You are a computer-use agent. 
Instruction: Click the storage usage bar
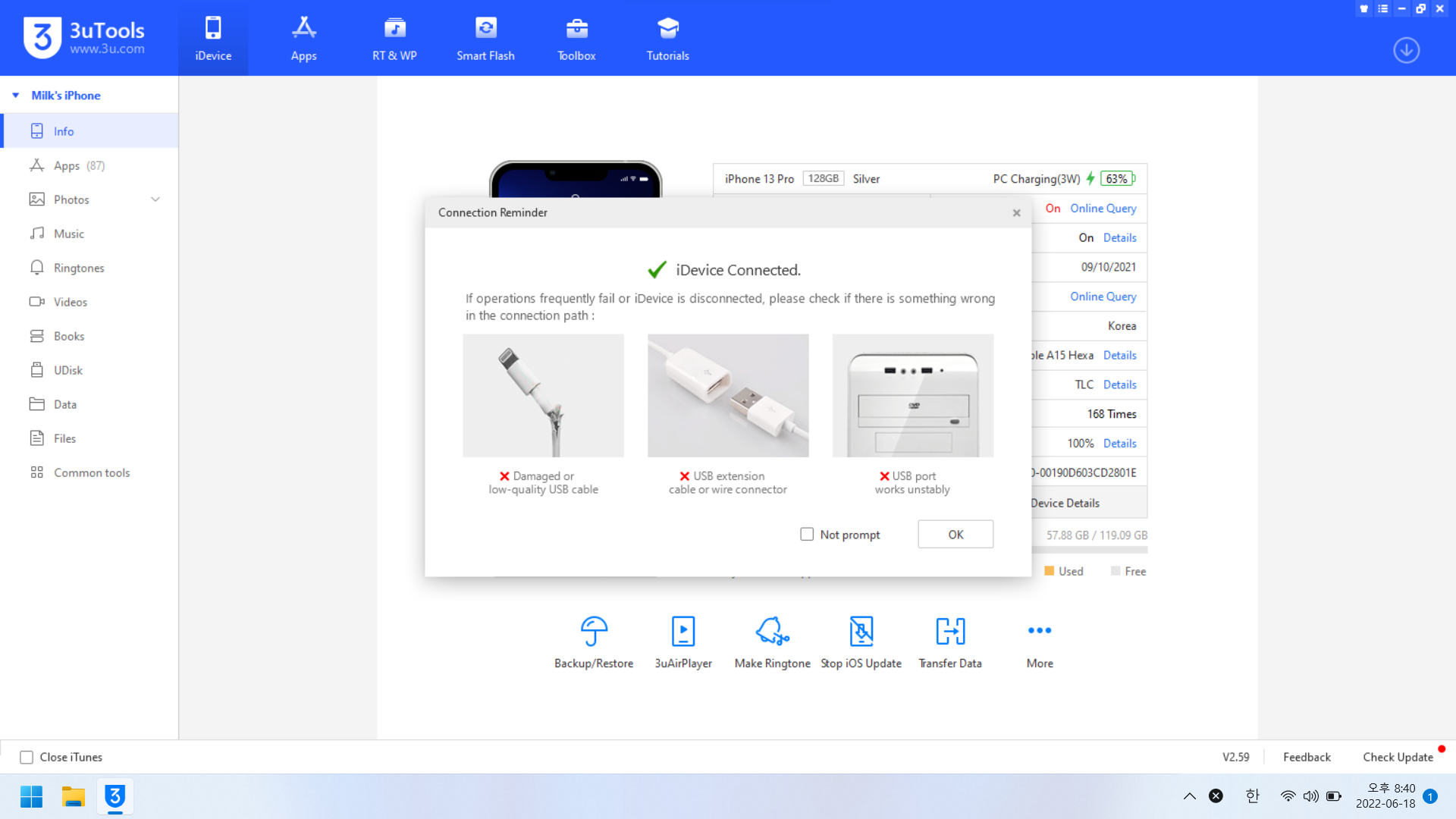[1089, 551]
